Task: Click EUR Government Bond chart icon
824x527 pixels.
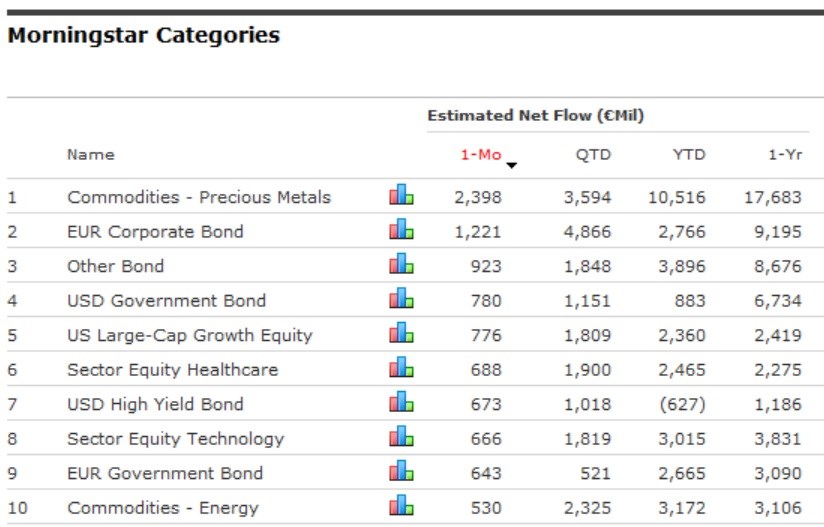Action: click(401, 472)
